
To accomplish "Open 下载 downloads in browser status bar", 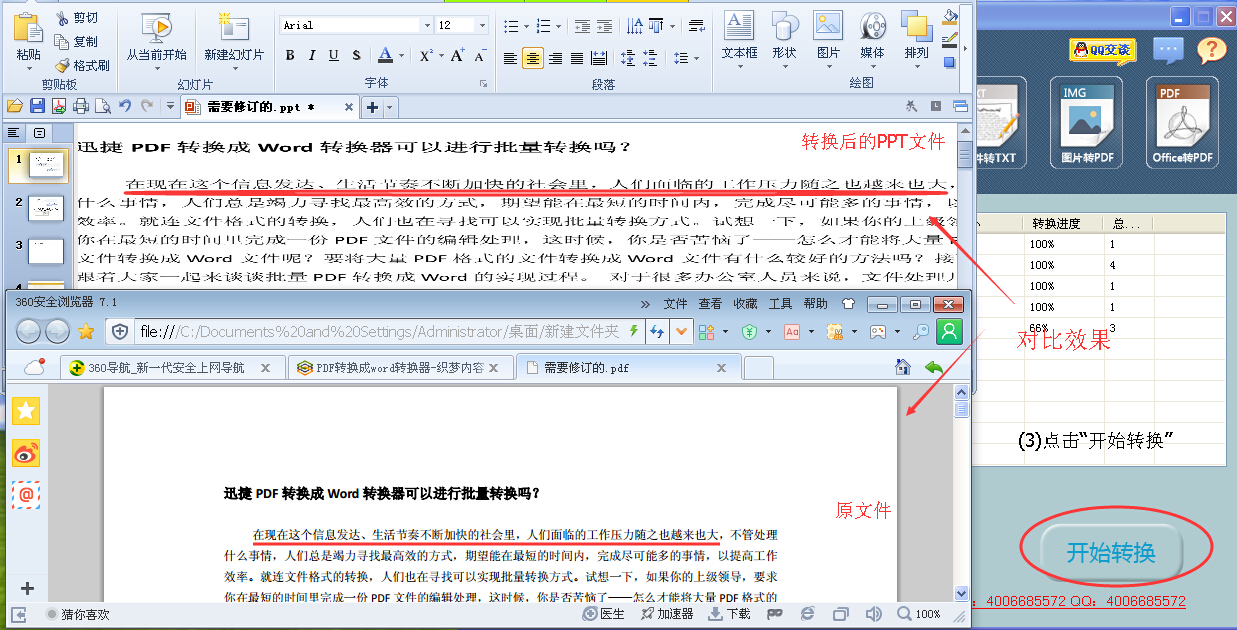I will point(730,614).
